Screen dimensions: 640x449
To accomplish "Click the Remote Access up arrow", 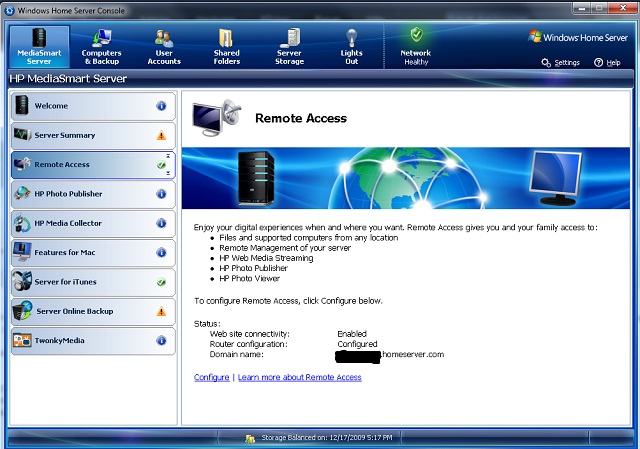I will tap(168, 156).
